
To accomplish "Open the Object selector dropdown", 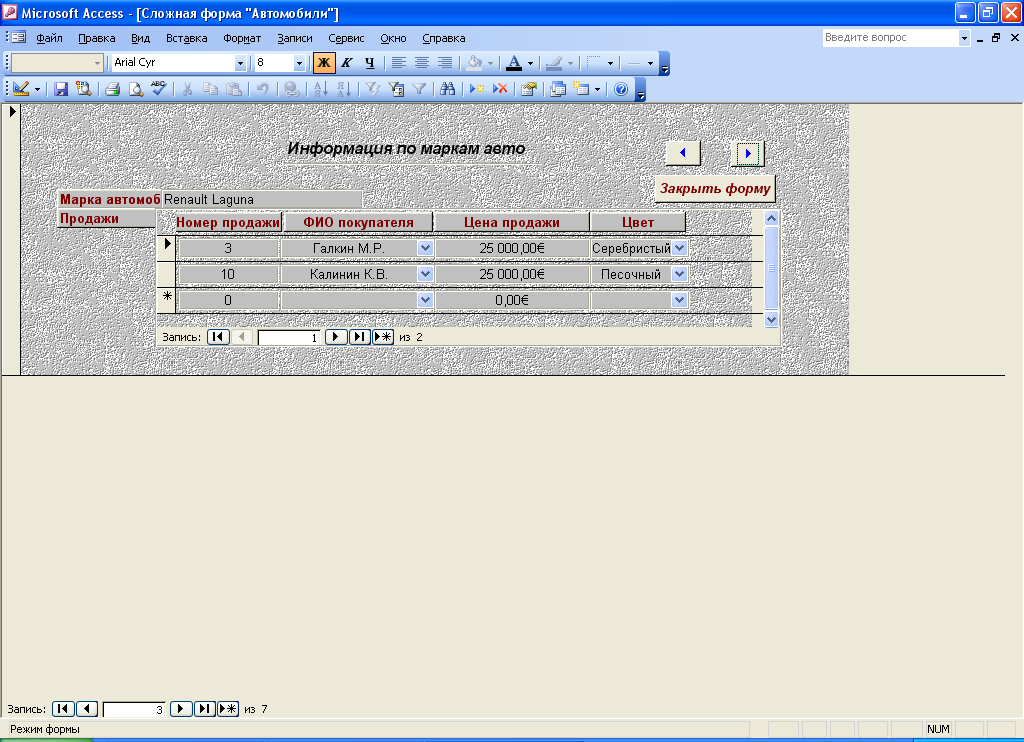I will pyautogui.click(x=97, y=63).
